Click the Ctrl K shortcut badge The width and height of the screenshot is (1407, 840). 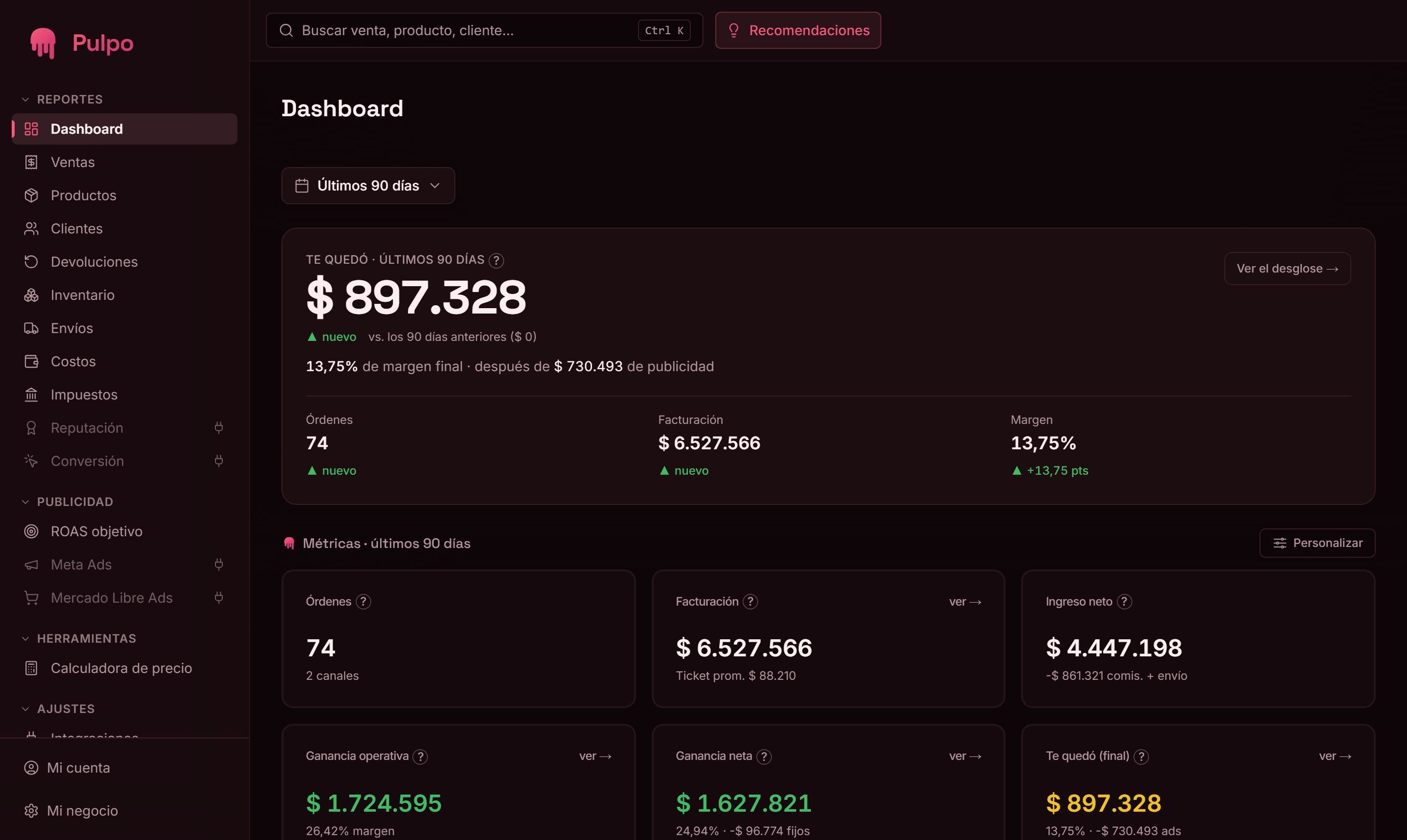pos(664,31)
